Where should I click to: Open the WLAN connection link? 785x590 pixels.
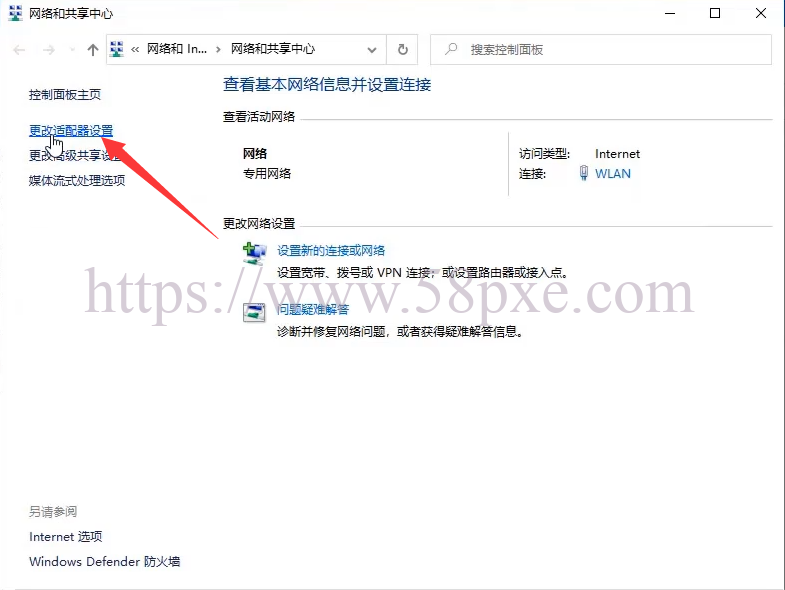[613, 174]
